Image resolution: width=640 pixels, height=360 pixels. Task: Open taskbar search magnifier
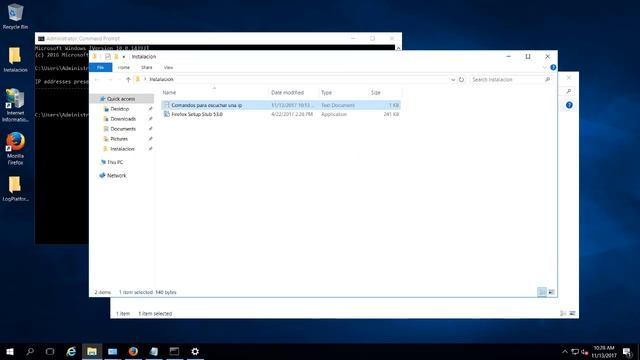[30, 351]
